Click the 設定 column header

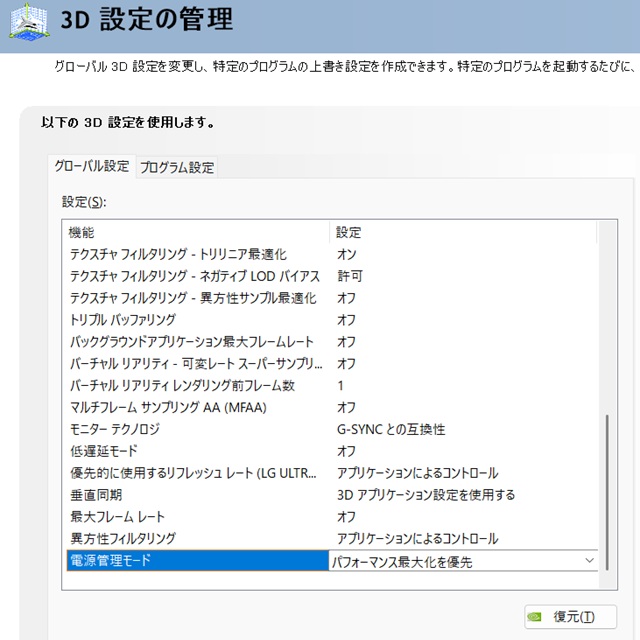(463, 232)
